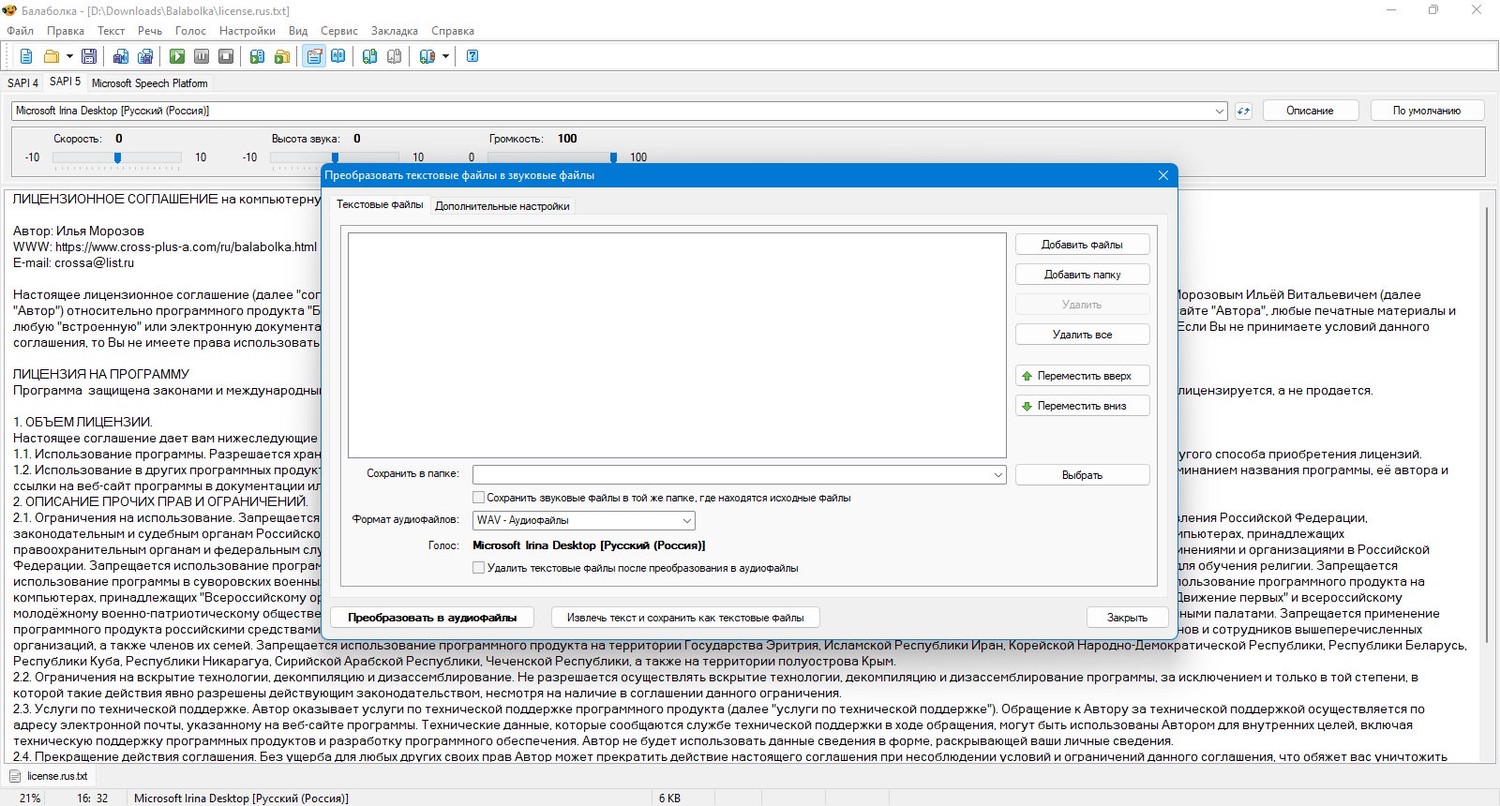This screenshot has height=806, width=1500.
Task: Click Извлечь текст и сохранить button
Action: 685,617
